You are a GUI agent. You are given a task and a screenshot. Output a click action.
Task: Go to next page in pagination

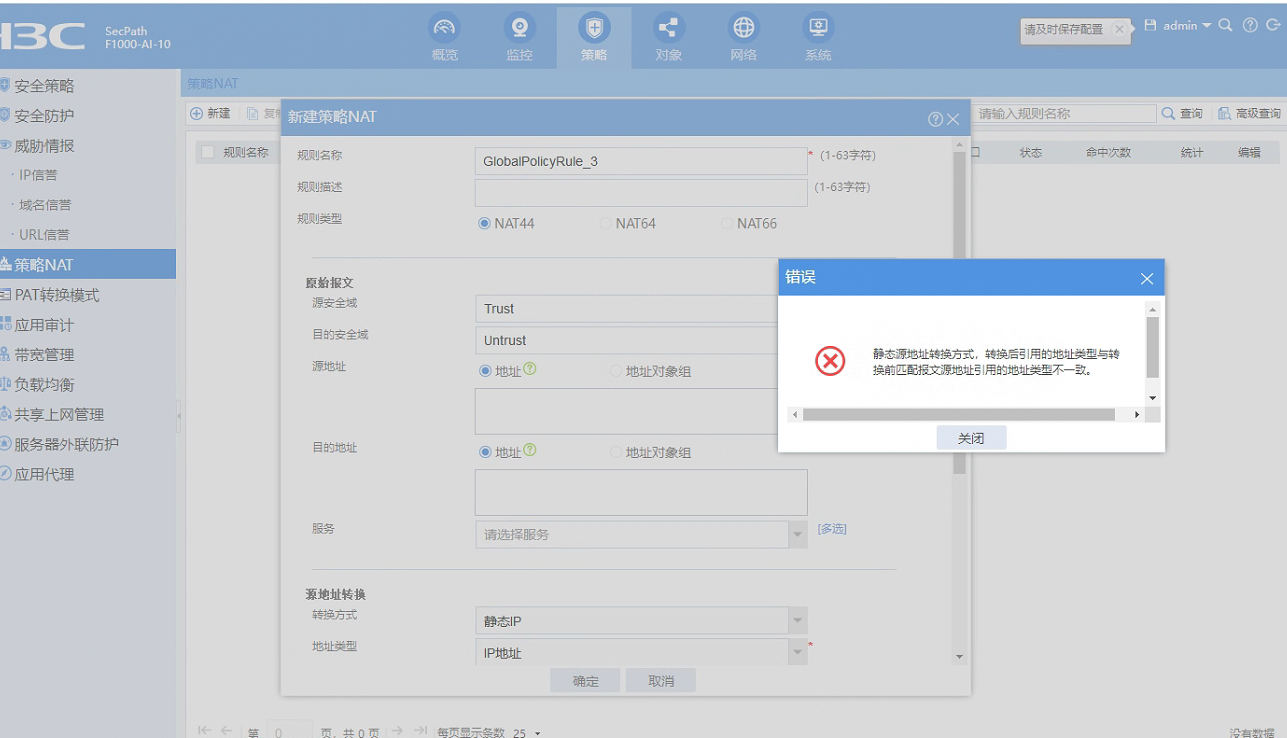click(398, 731)
